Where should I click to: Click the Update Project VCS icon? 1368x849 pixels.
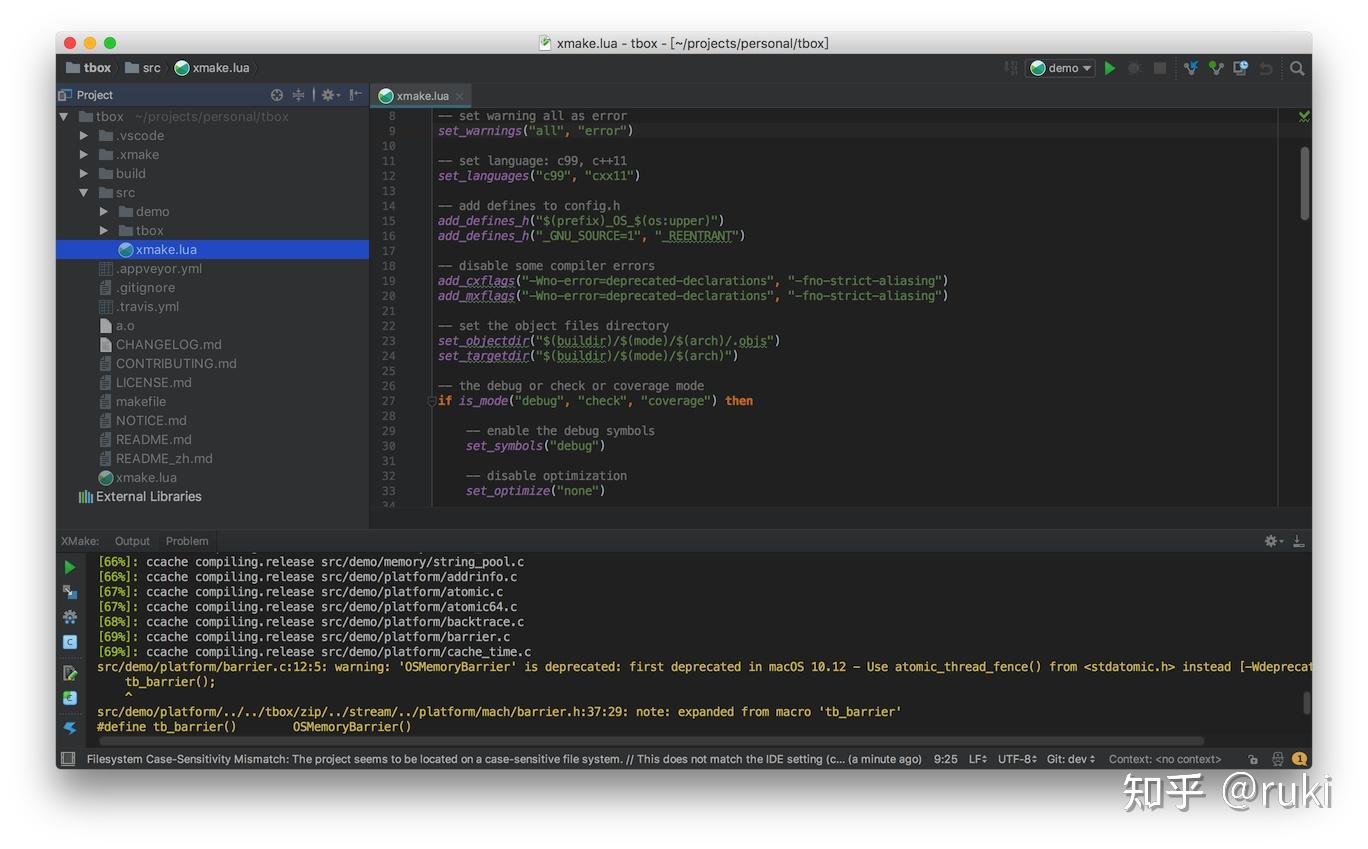[1191, 68]
